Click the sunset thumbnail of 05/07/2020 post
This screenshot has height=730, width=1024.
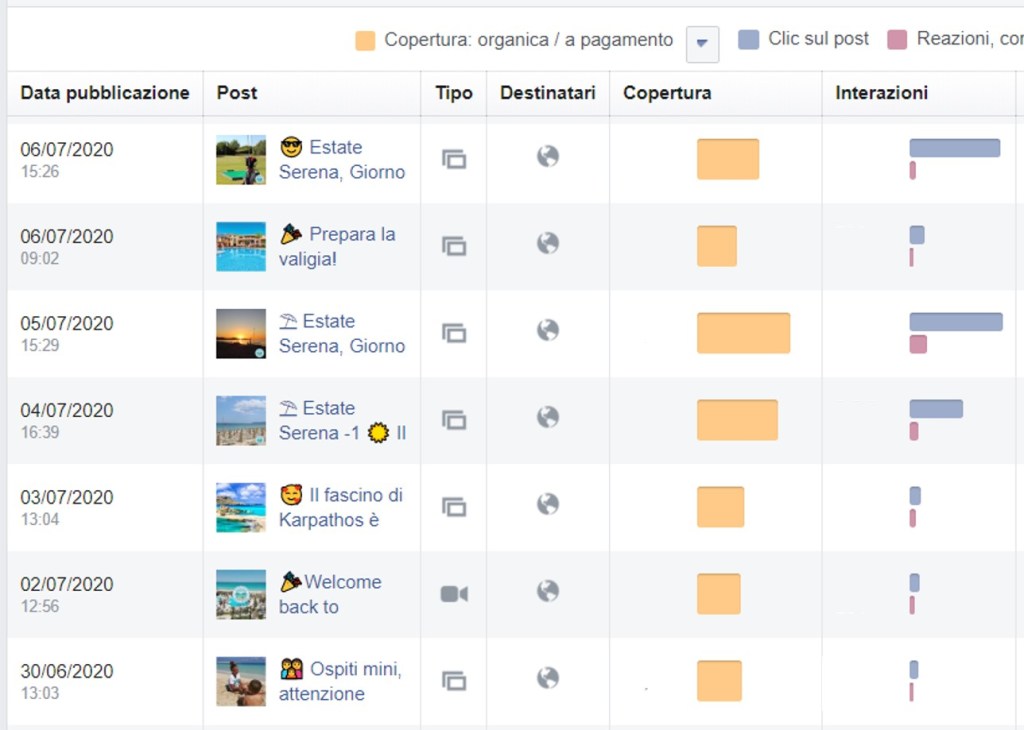pyautogui.click(x=241, y=333)
